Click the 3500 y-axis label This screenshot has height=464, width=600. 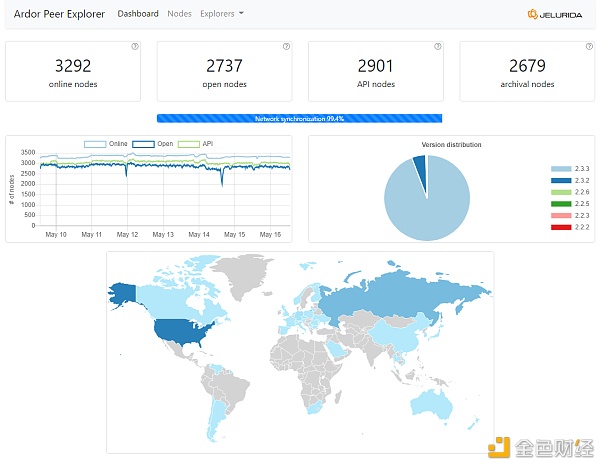(28, 153)
